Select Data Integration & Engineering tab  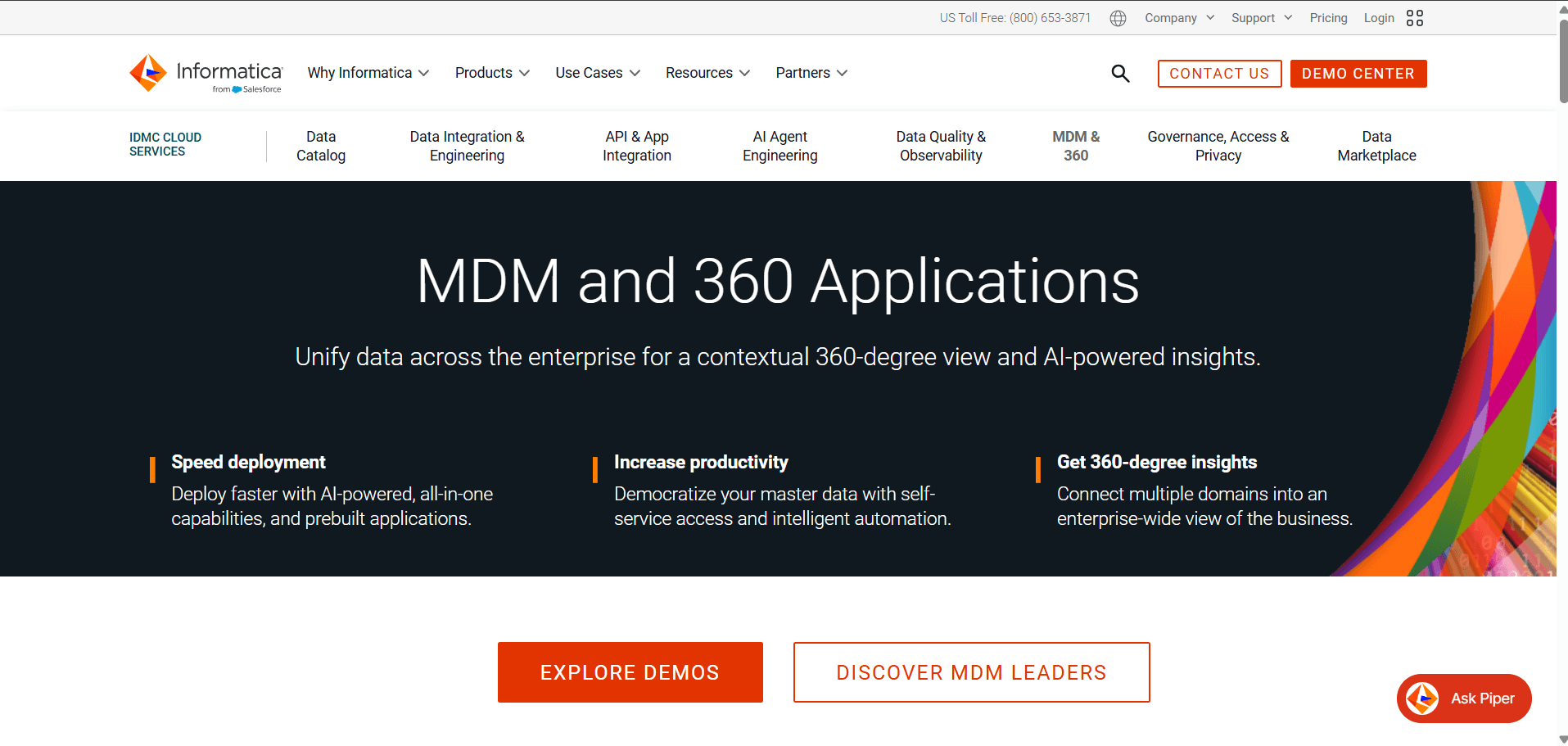click(x=467, y=146)
